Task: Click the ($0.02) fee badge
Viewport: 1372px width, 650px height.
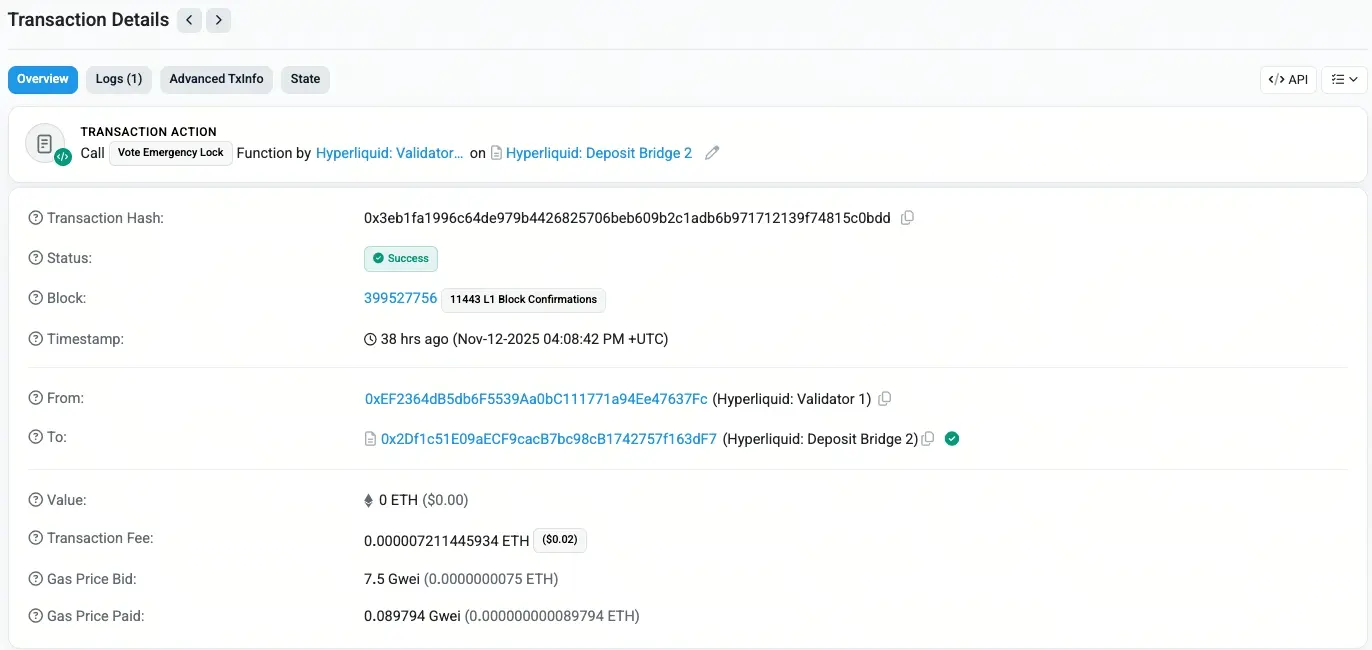Action: (560, 540)
